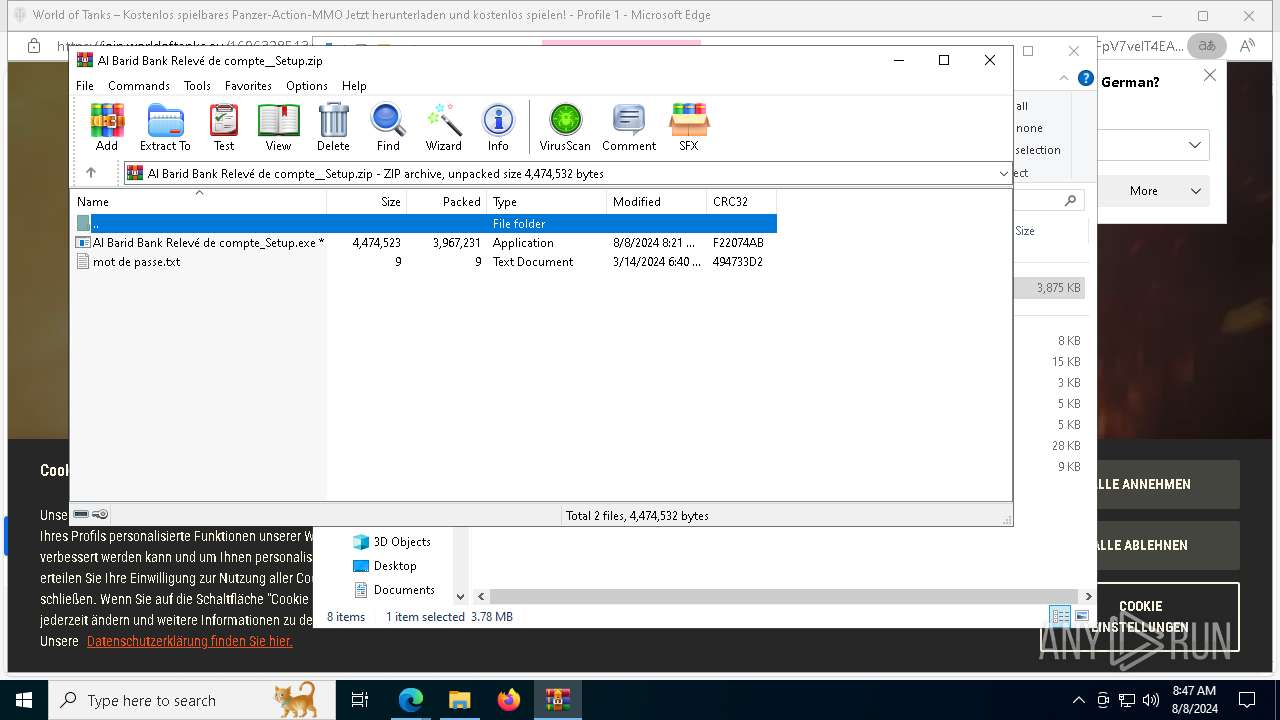This screenshot has height=720, width=1280.
Task: Show archive Info
Action: tap(498, 127)
